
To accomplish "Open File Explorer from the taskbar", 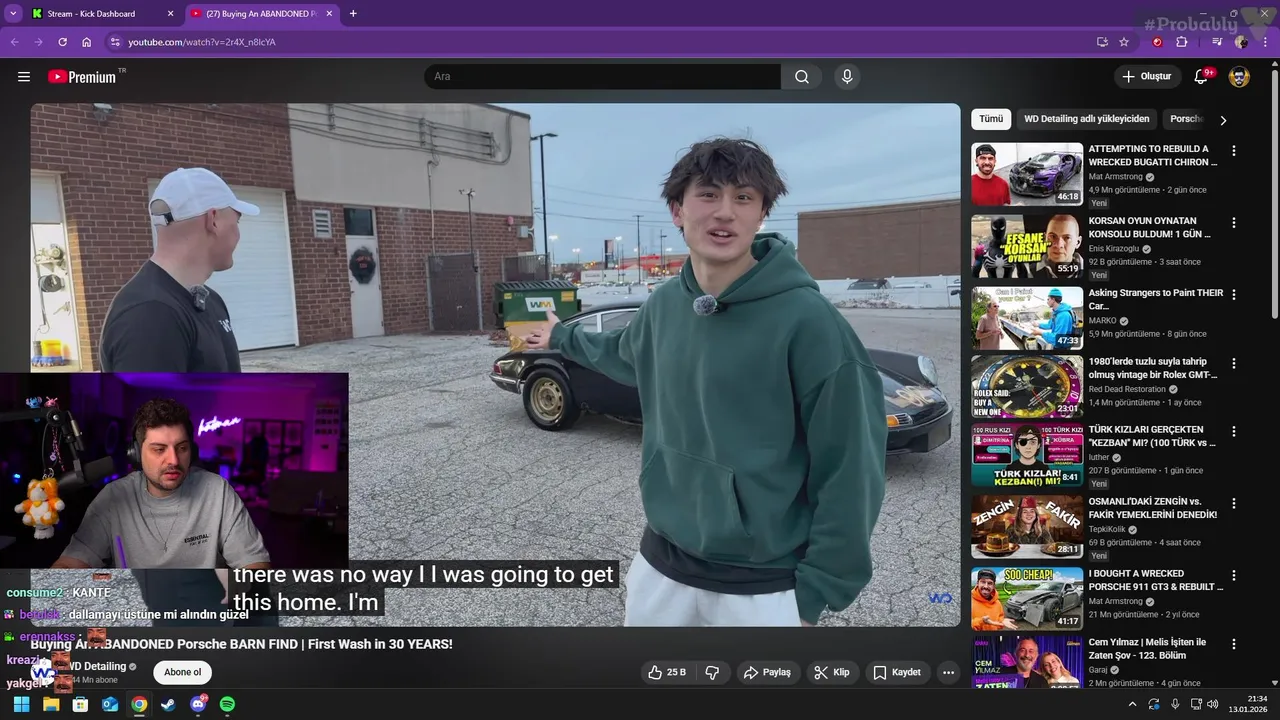I will 51,704.
